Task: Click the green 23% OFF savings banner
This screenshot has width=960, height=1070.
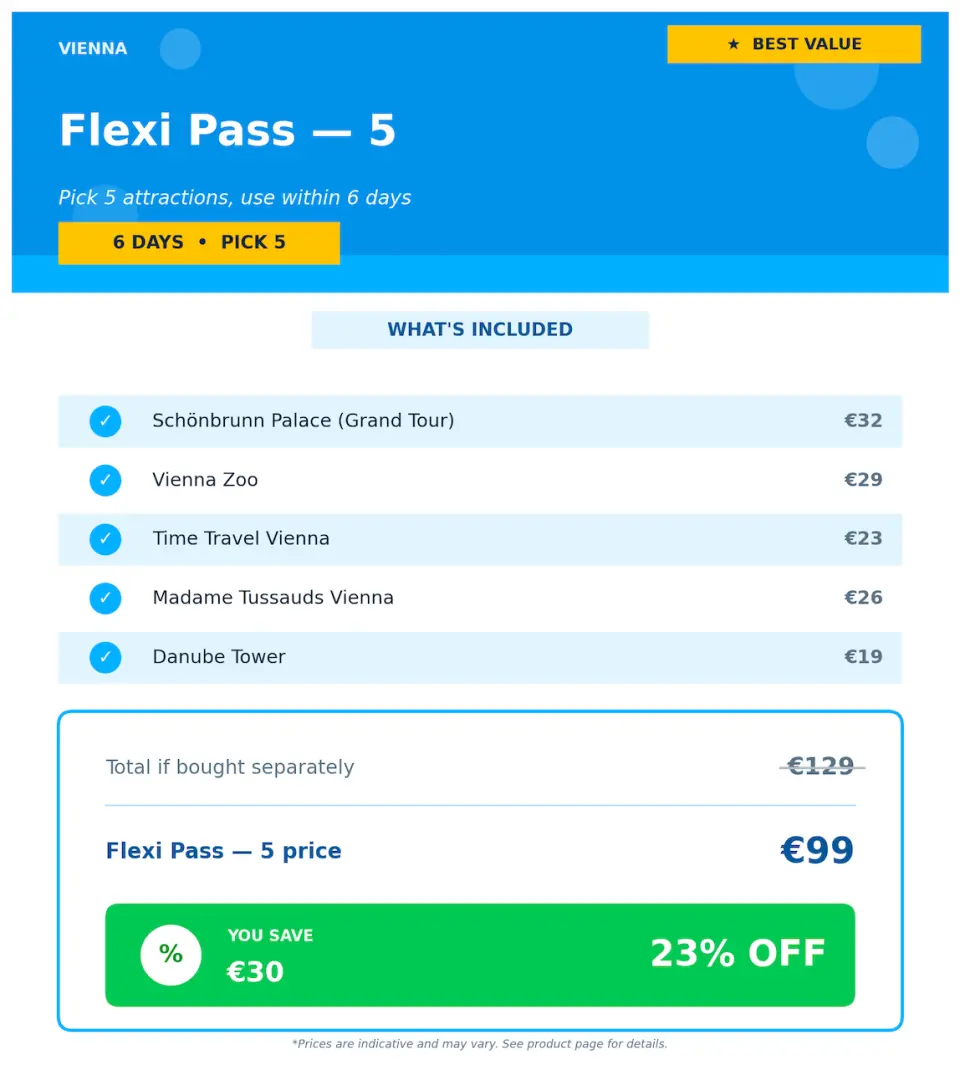Action: (480, 955)
